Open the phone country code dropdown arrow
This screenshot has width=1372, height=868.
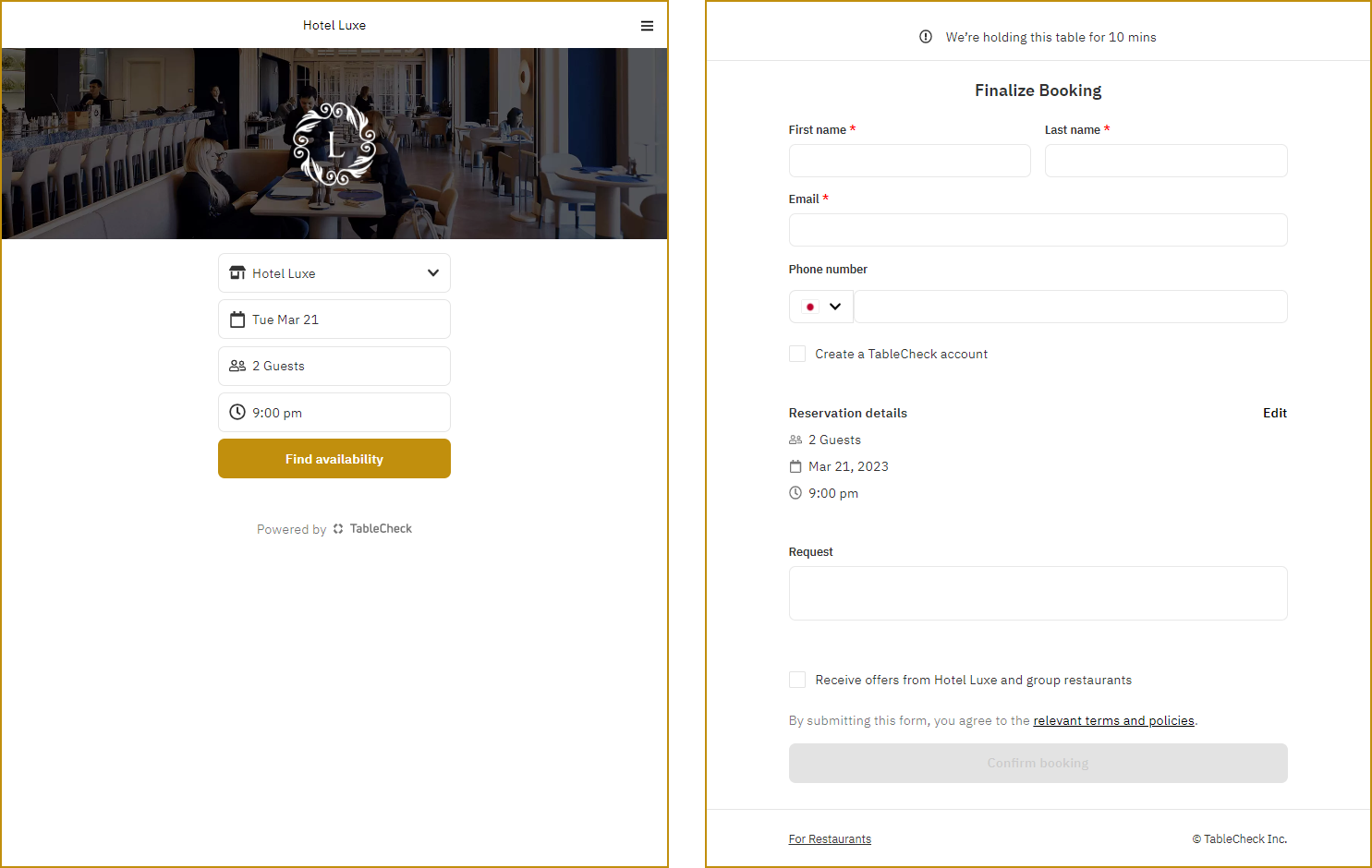tap(835, 307)
